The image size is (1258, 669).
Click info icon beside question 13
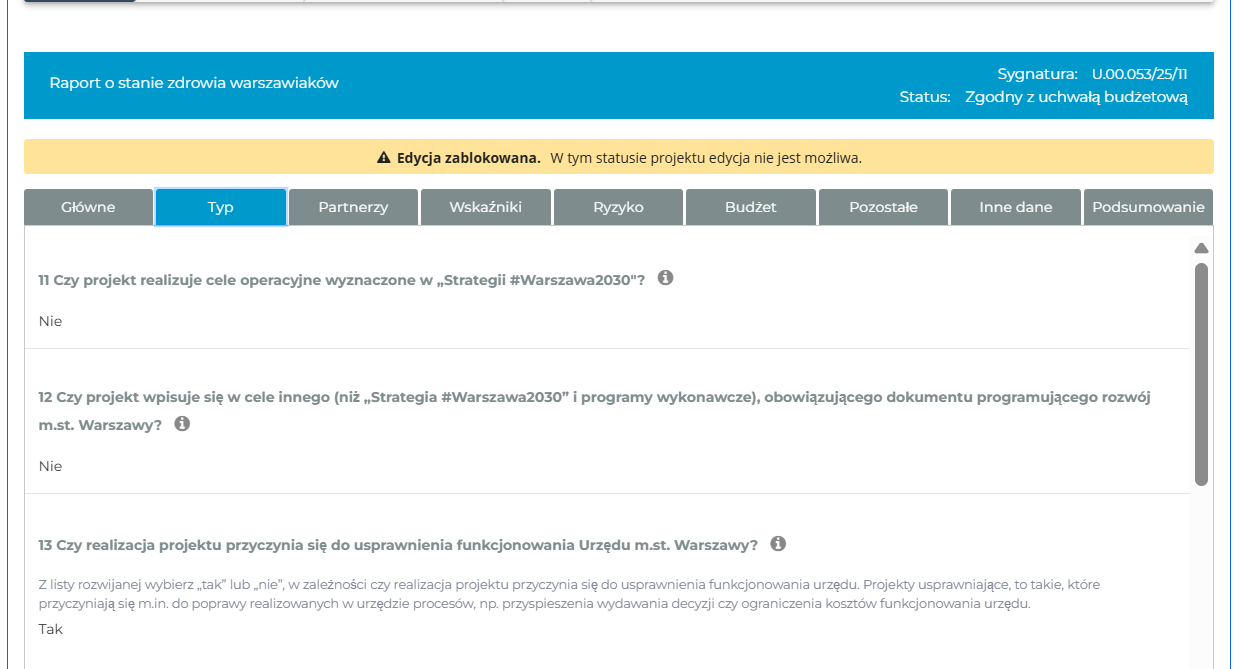tap(778, 544)
